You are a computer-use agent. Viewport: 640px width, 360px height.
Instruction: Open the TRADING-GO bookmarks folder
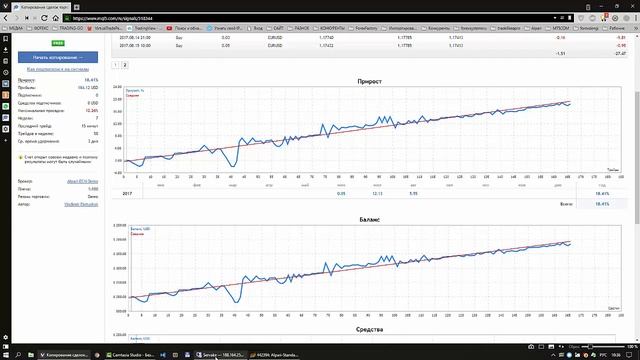click(68, 28)
